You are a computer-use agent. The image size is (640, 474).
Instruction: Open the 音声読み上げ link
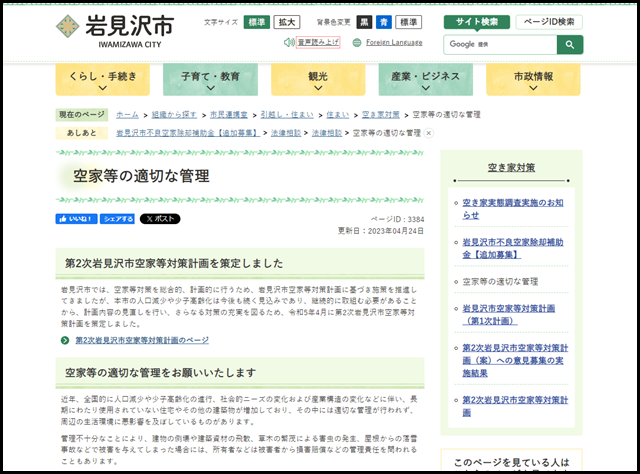click(x=318, y=42)
